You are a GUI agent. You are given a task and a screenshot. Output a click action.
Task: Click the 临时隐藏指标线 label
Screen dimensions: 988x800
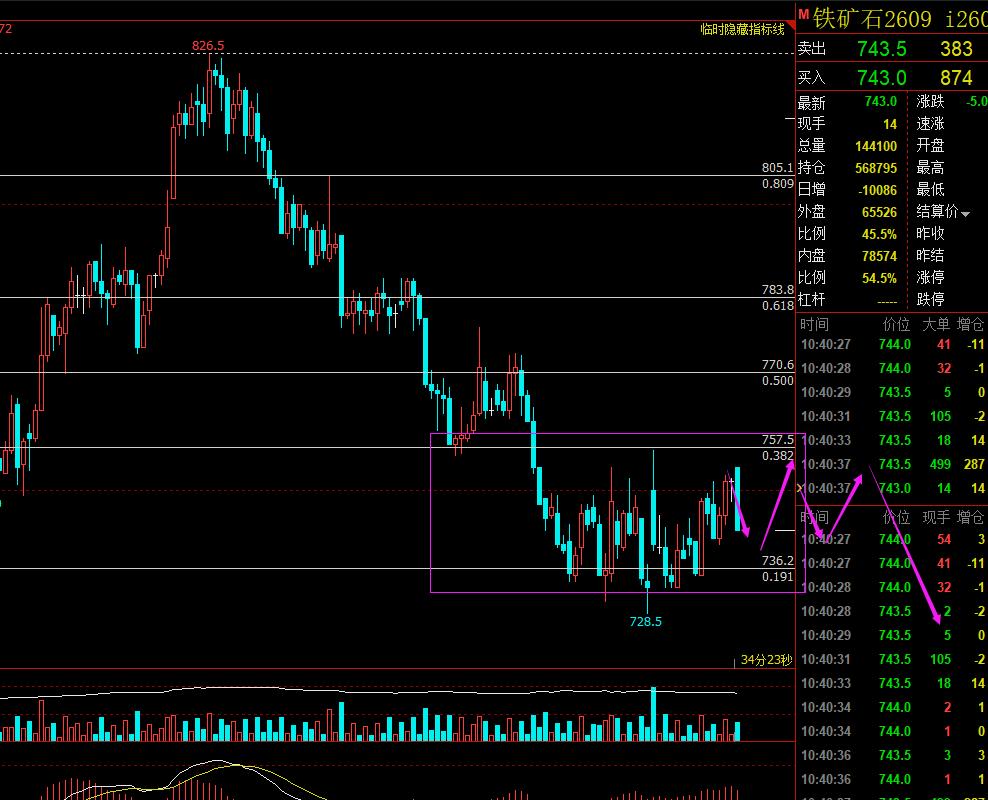tap(742, 29)
